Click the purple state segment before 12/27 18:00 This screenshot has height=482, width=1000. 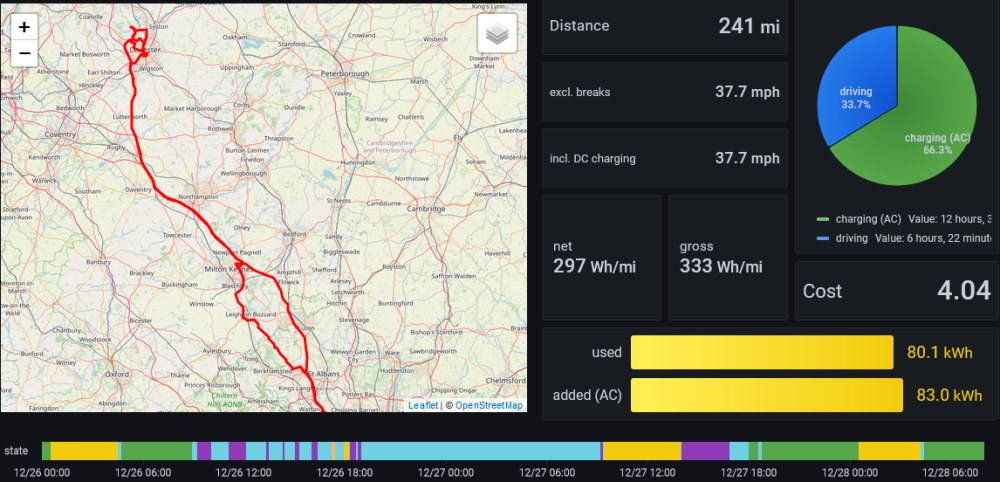click(x=705, y=451)
